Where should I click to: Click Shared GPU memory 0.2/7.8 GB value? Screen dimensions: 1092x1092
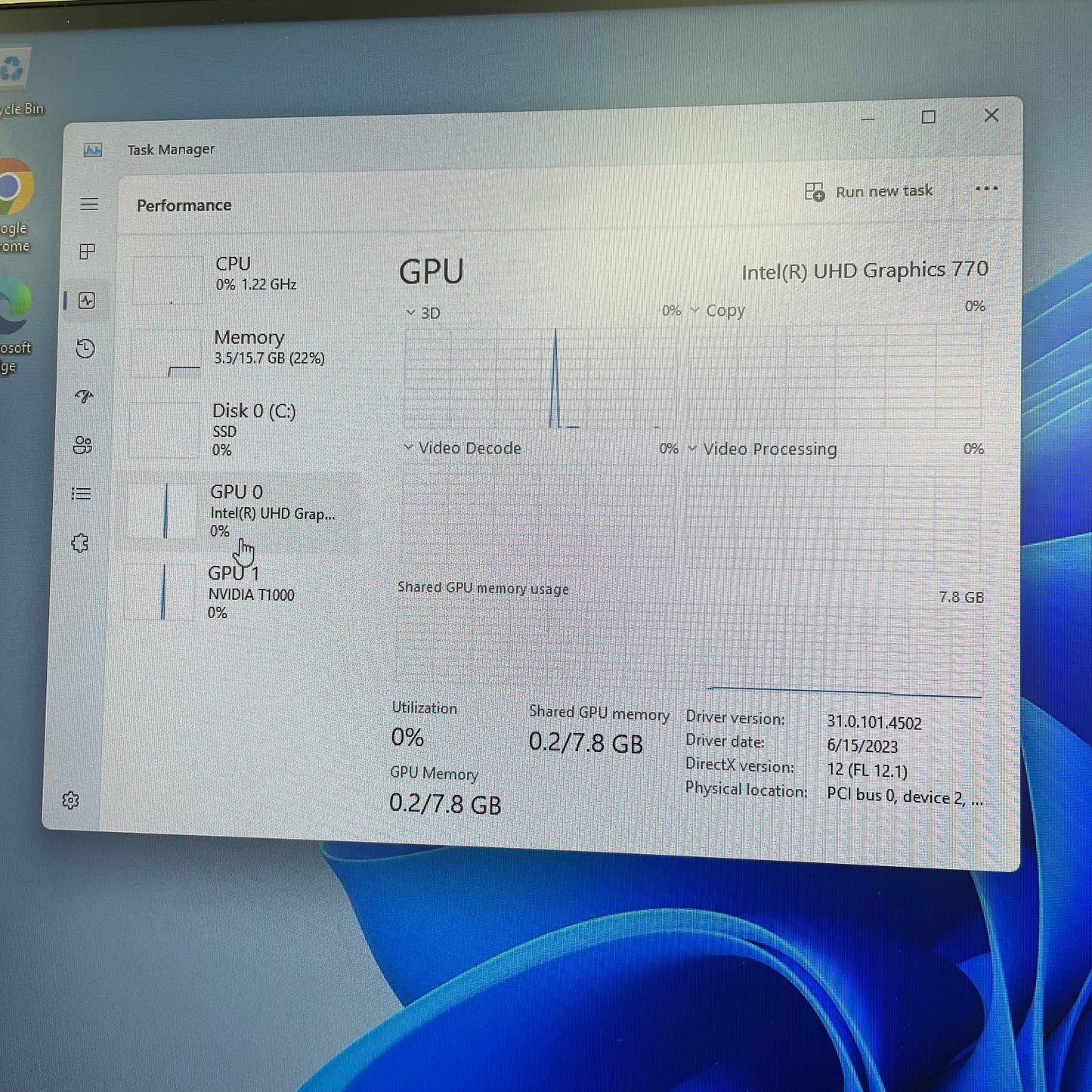click(x=586, y=743)
